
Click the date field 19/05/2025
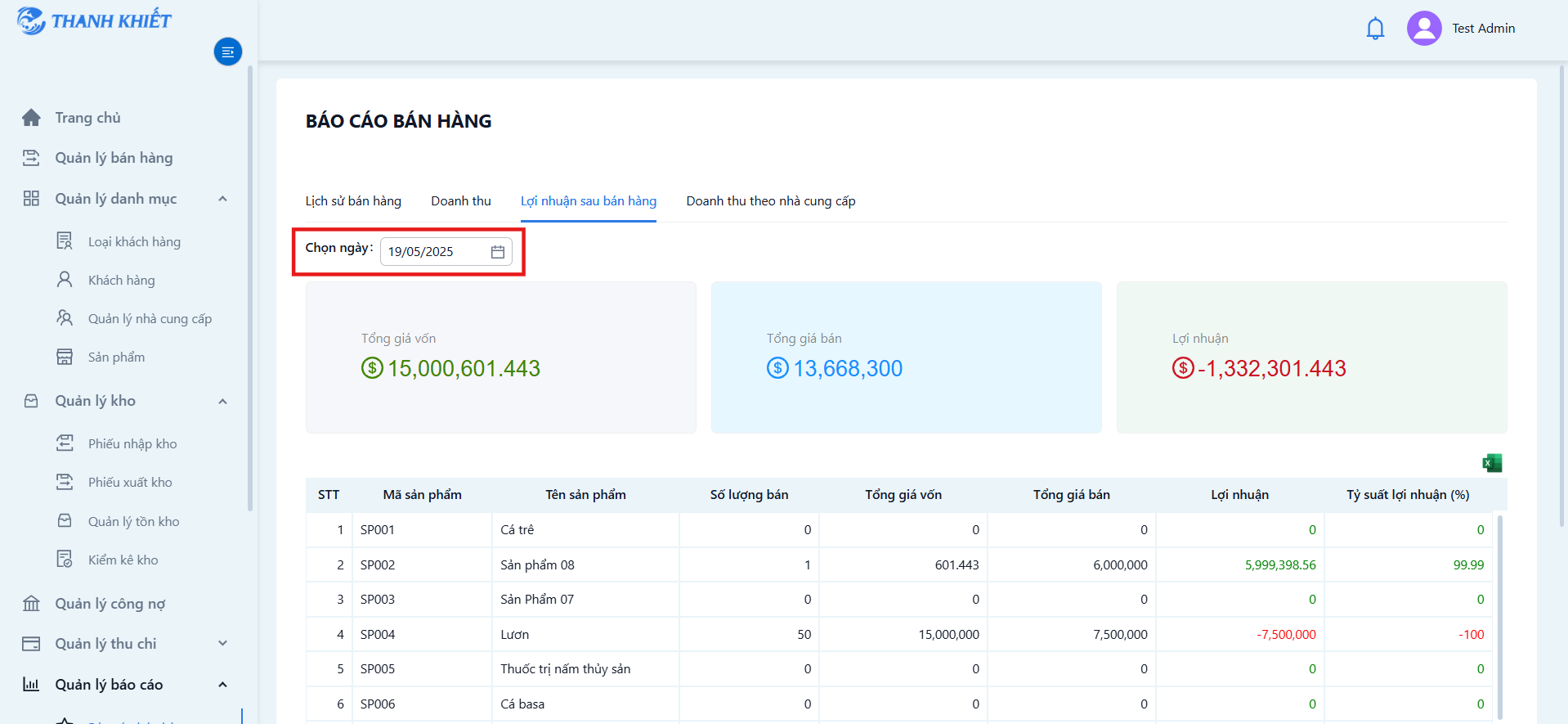tap(446, 252)
